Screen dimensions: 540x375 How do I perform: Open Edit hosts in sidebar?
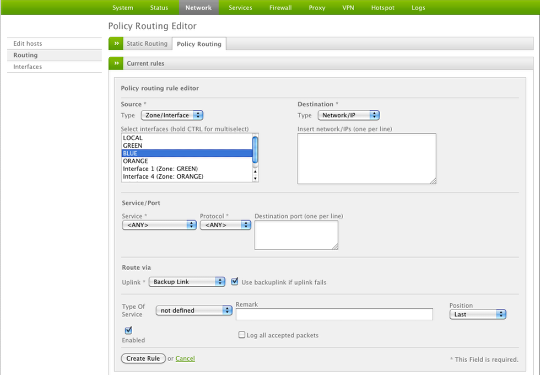[x=54, y=43]
